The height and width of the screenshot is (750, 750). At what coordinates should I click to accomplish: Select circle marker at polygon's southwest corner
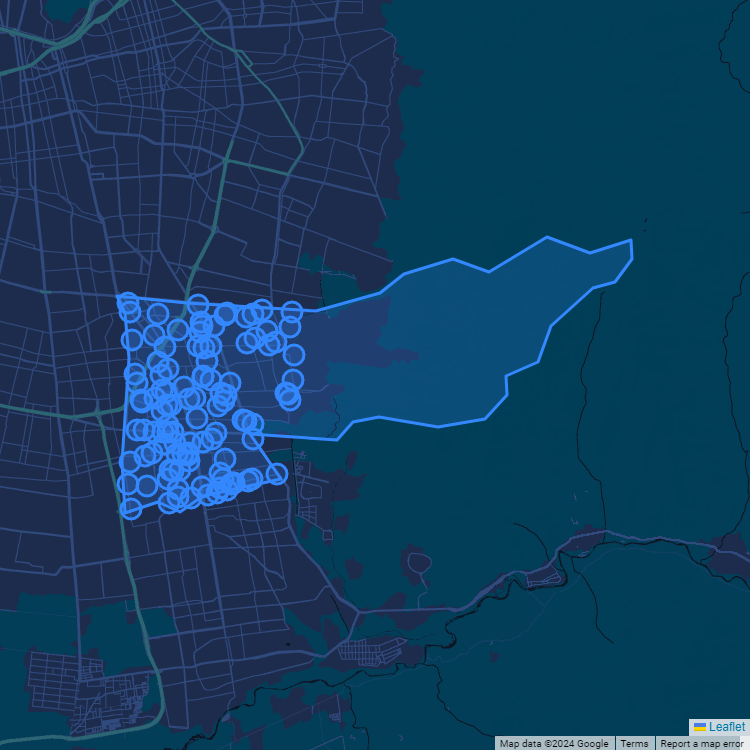(130, 508)
